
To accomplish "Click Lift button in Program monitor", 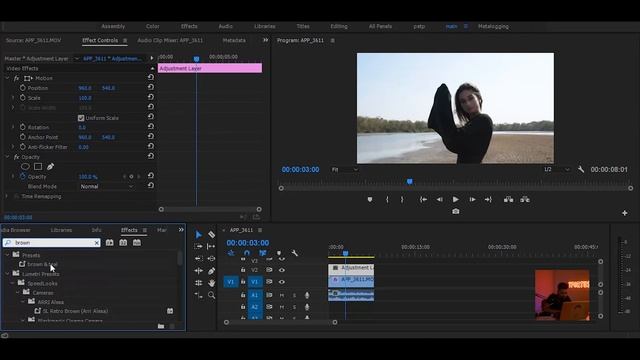I will tap(509, 200).
